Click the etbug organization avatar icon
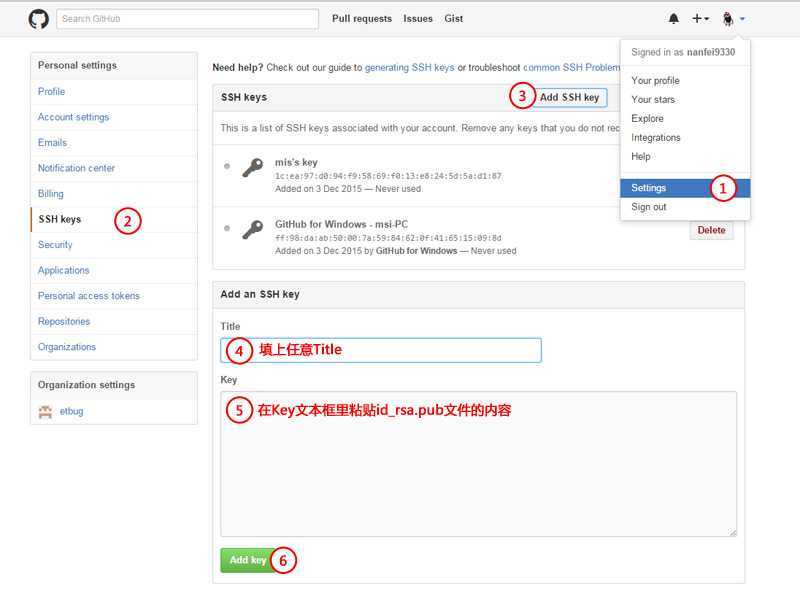The width and height of the screenshot is (800, 610). [x=45, y=412]
